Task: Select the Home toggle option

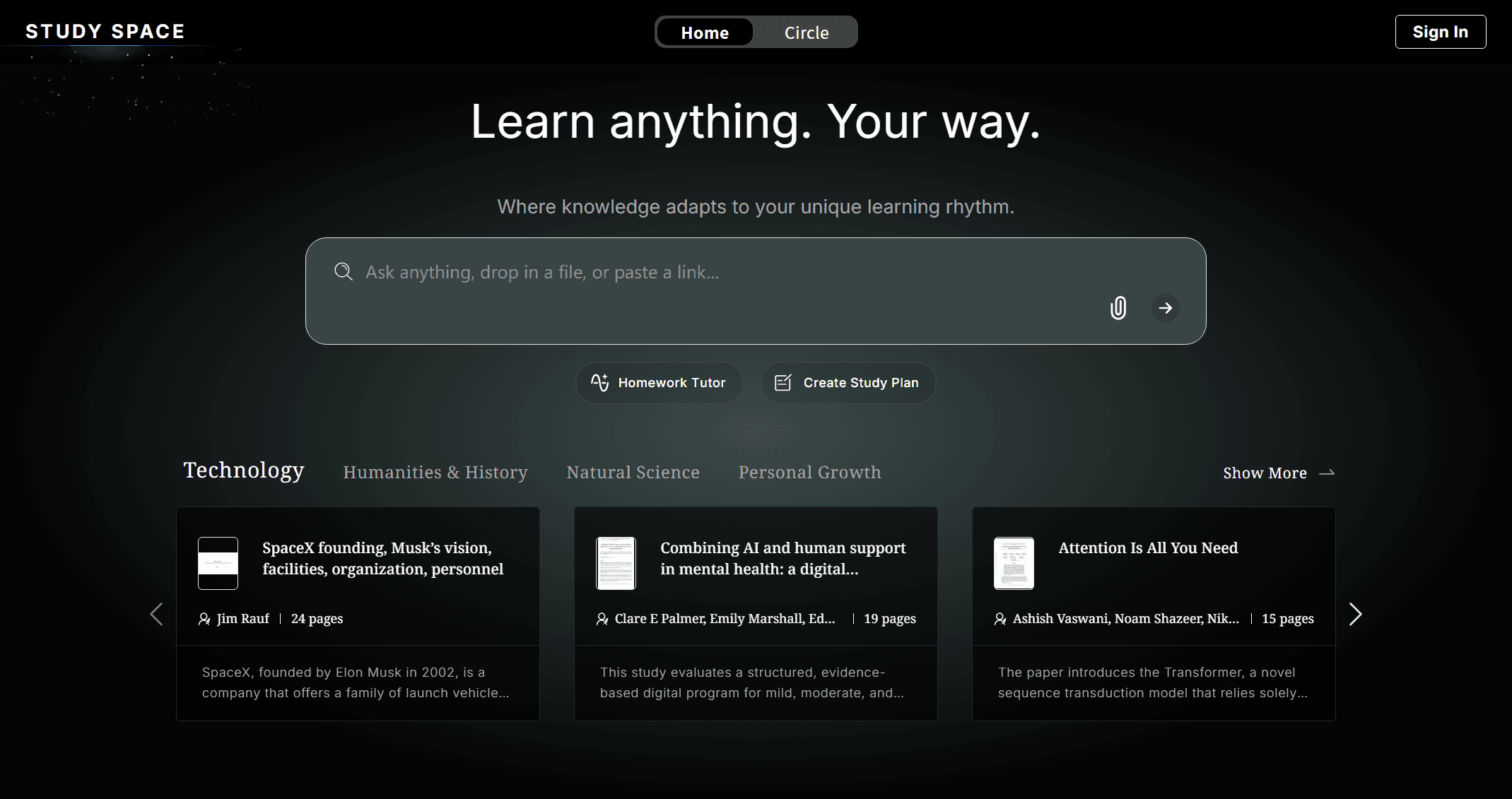Action: pos(704,32)
